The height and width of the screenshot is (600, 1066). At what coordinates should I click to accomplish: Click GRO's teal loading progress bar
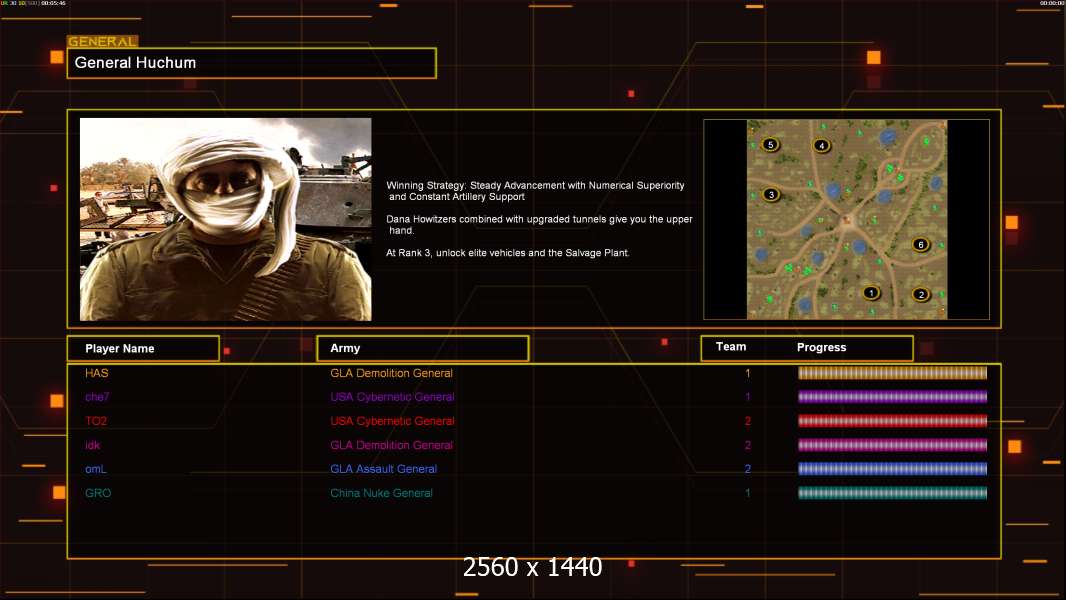893,493
